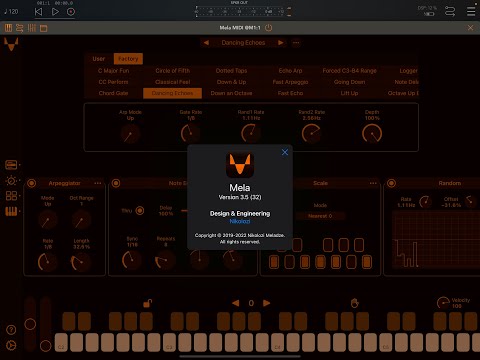Select the C Major Fun preset

[113, 71]
